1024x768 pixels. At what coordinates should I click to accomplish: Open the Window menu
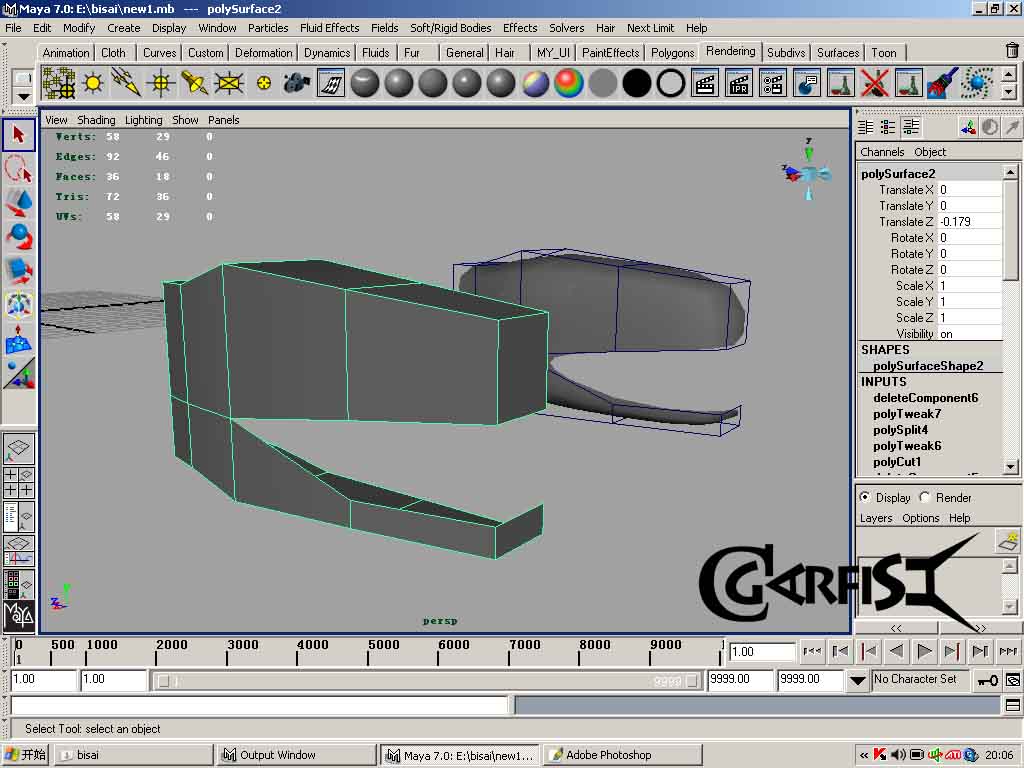(217, 27)
